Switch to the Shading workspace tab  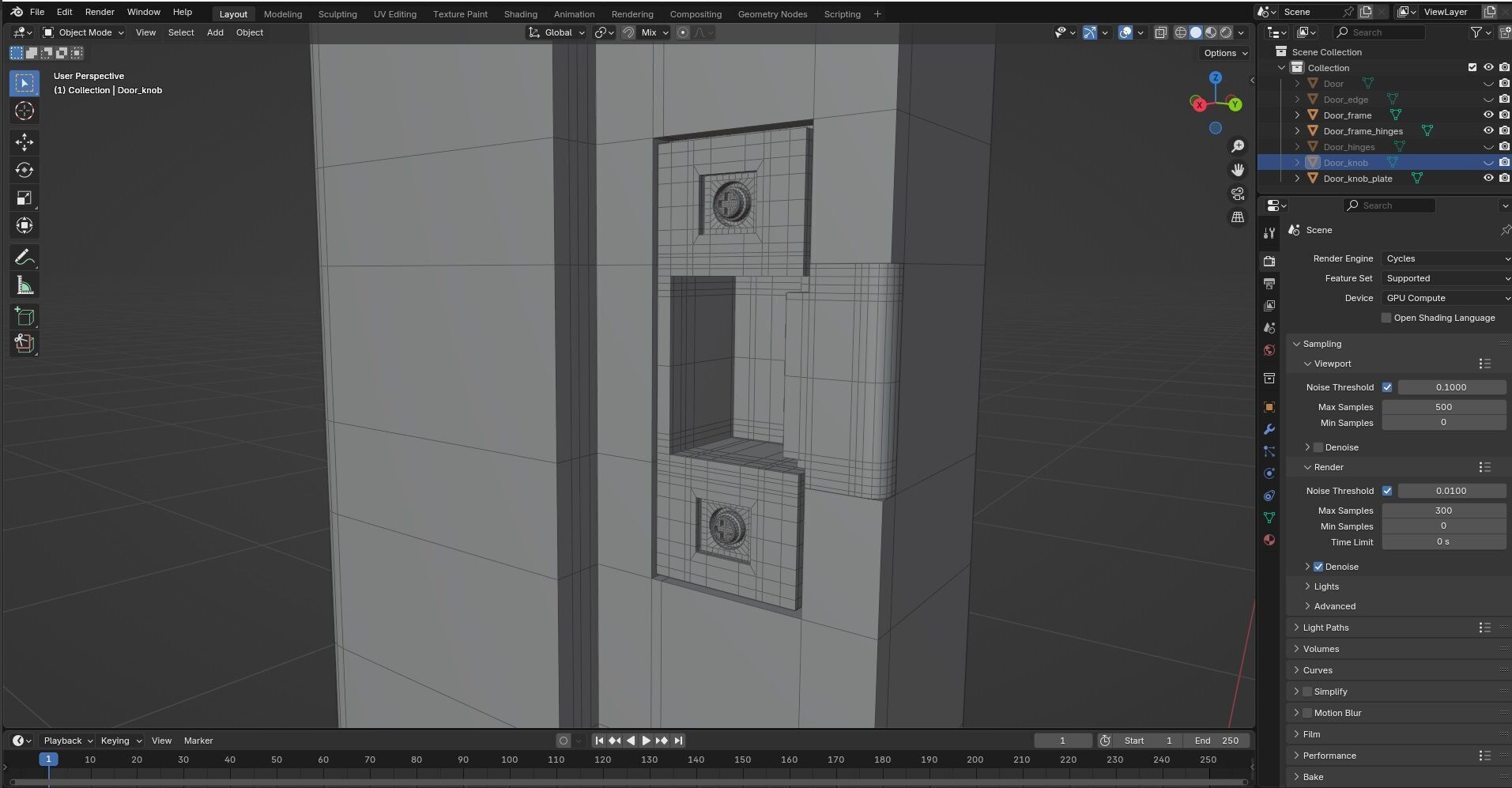pyautogui.click(x=520, y=14)
